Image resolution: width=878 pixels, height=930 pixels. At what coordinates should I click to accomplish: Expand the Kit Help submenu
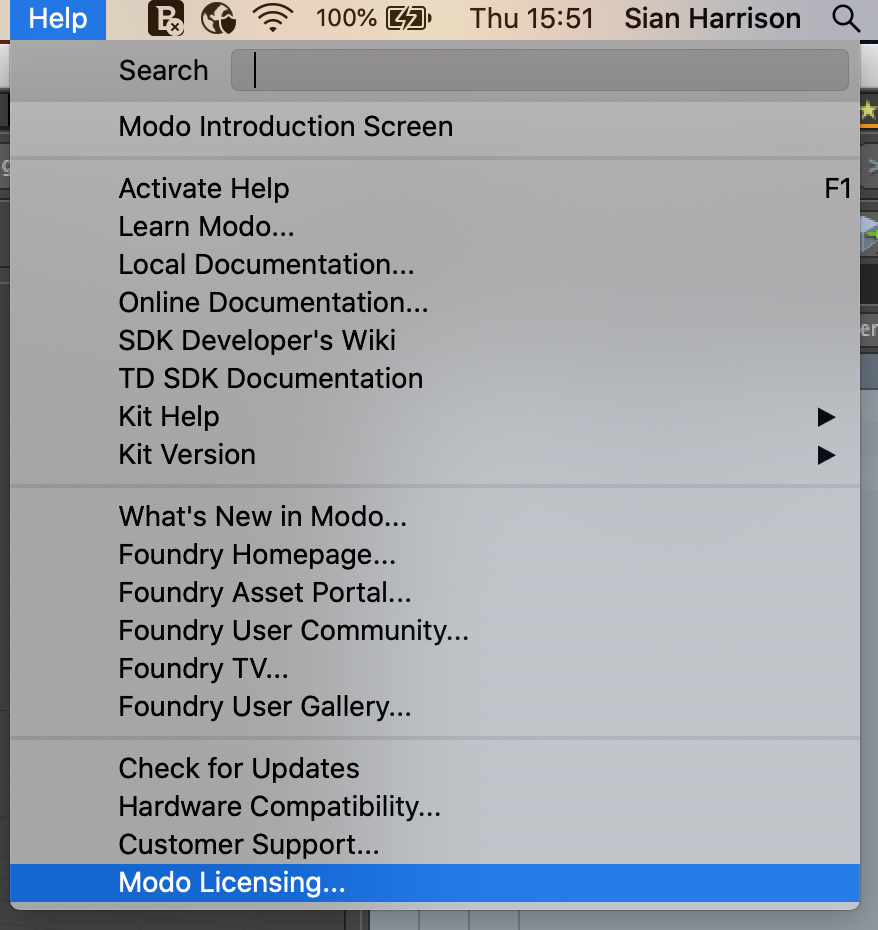coord(435,416)
